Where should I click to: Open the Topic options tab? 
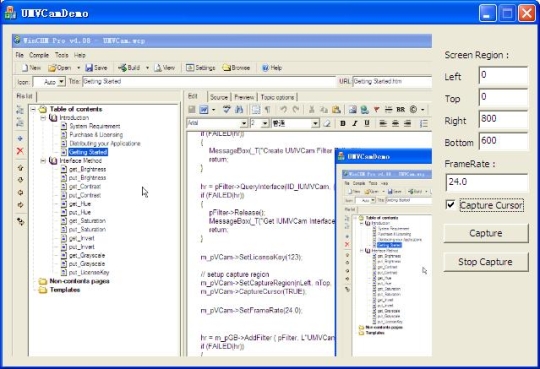tap(278, 97)
